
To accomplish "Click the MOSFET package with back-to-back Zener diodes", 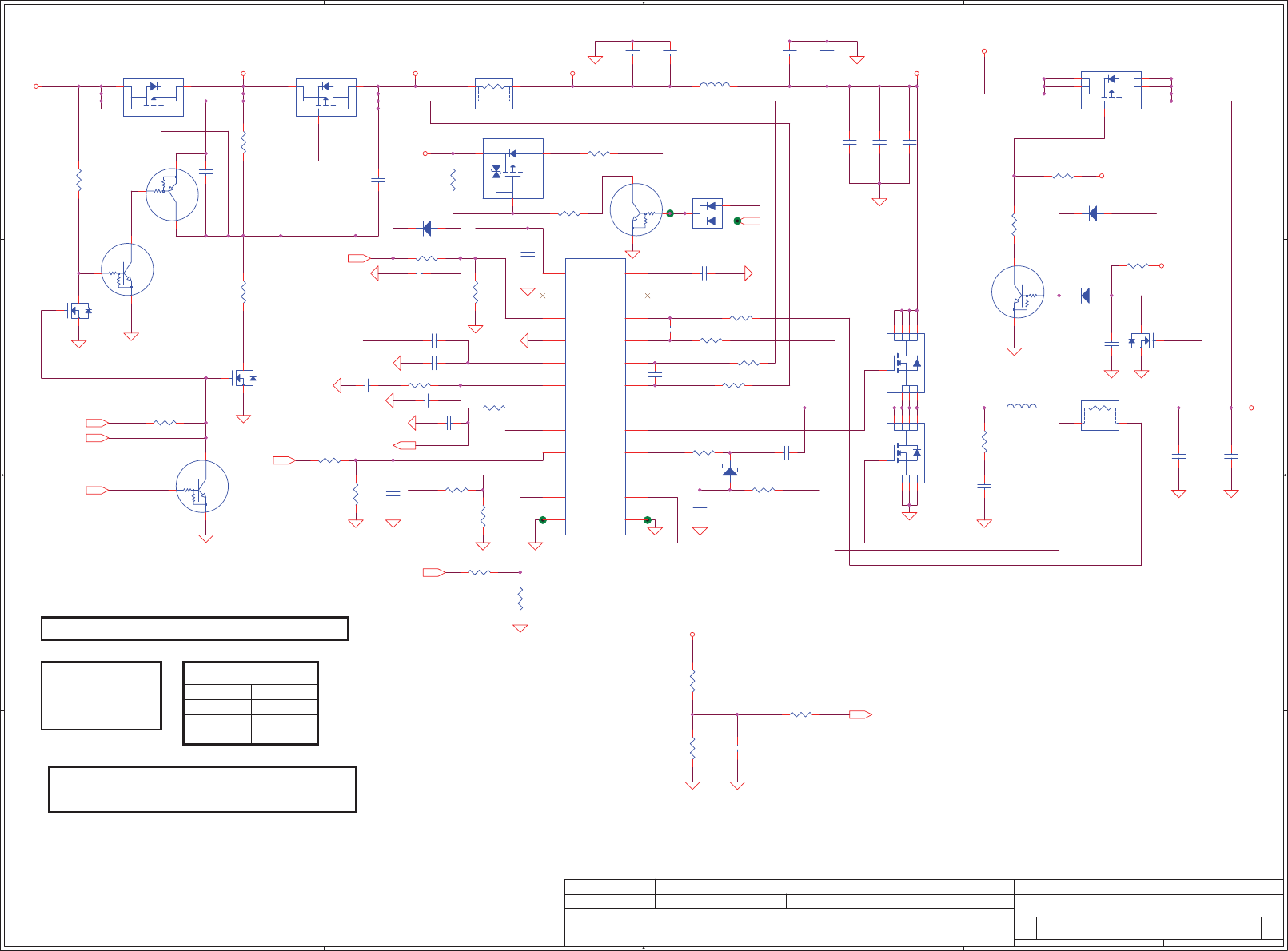I will (512, 169).
